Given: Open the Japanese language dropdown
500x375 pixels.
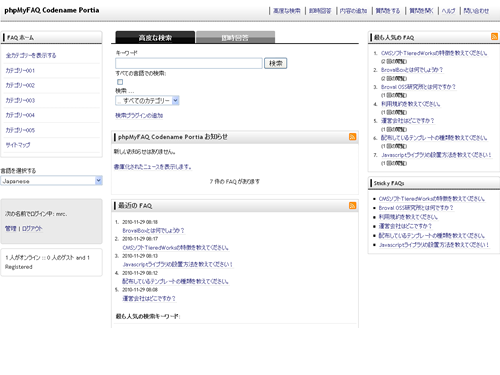Looking at the screenshot, I should pos(51,181).
